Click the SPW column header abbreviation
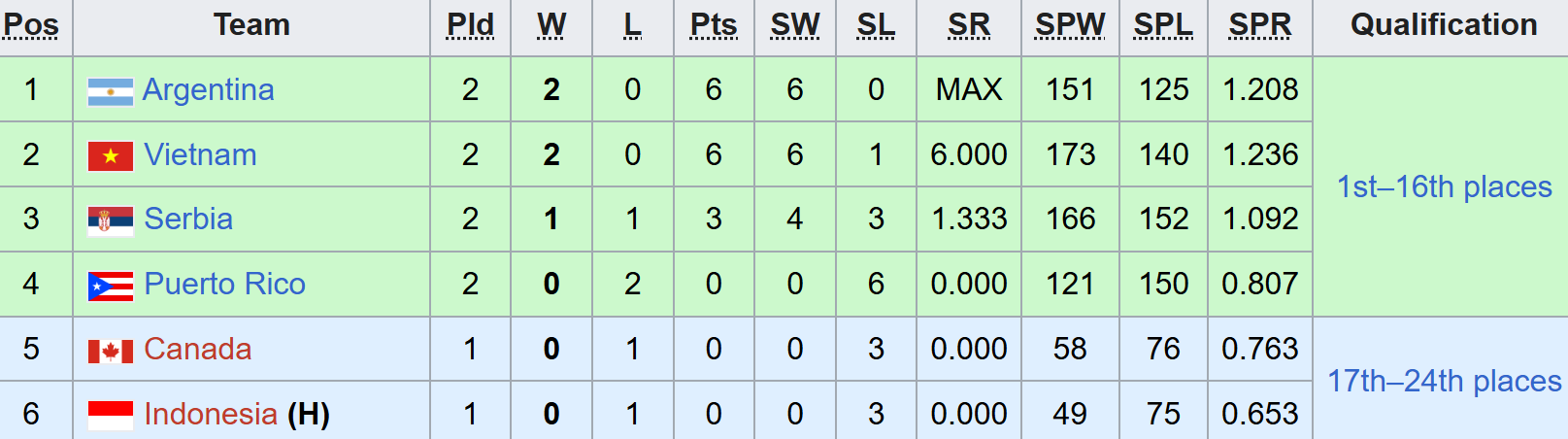1568x439 pixels. coord(1070,24)
